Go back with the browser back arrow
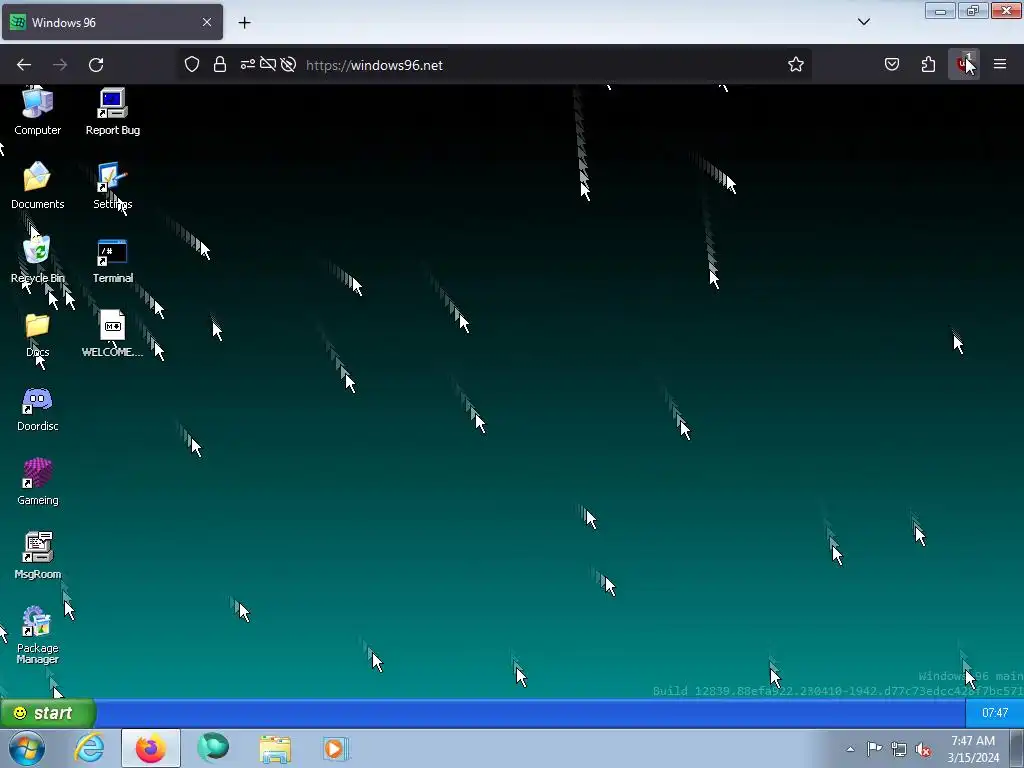 click(x=24, y=65)
